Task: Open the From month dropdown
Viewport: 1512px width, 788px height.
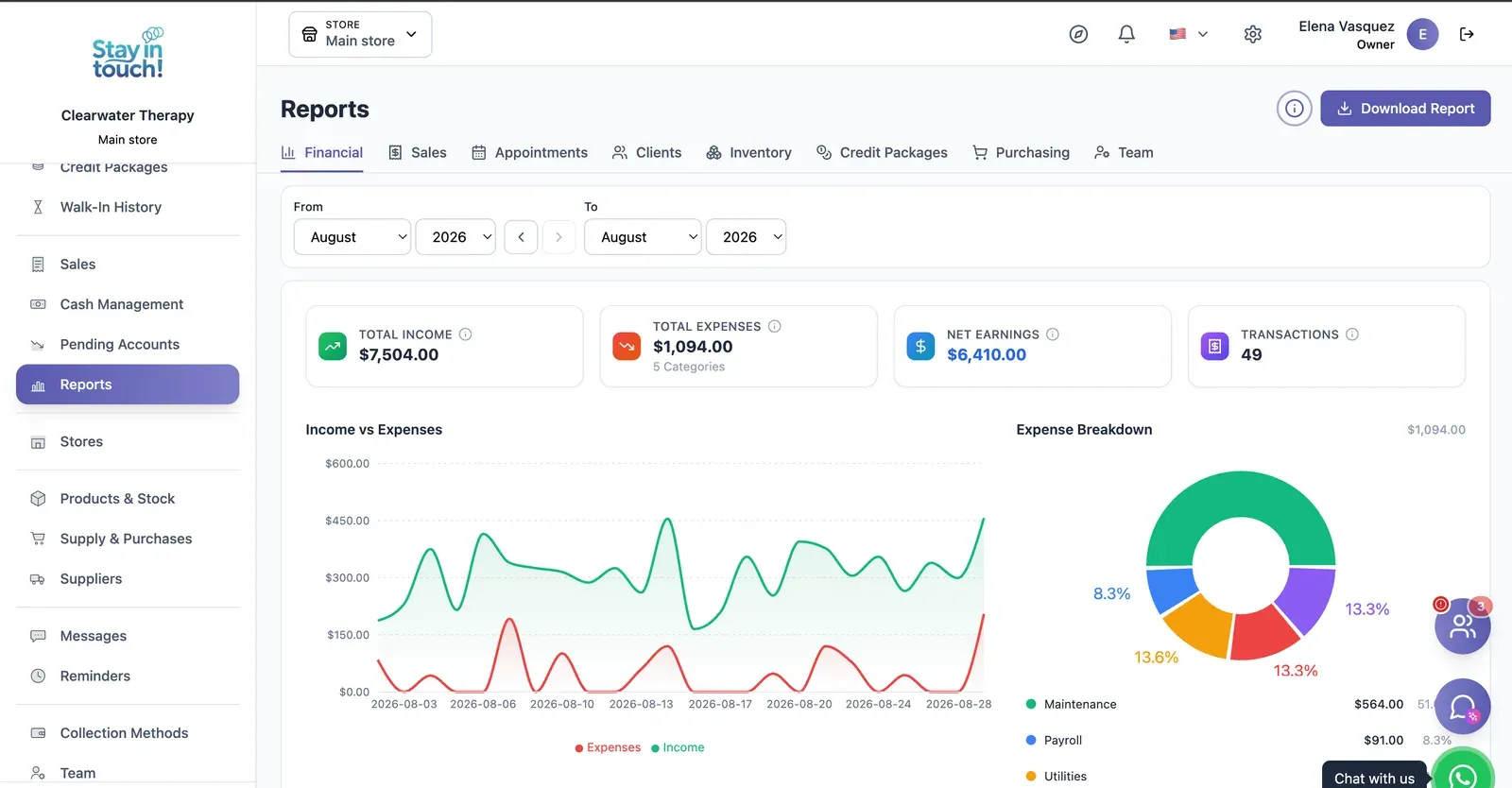Action: pyautogui.click(x=352, y=237)
